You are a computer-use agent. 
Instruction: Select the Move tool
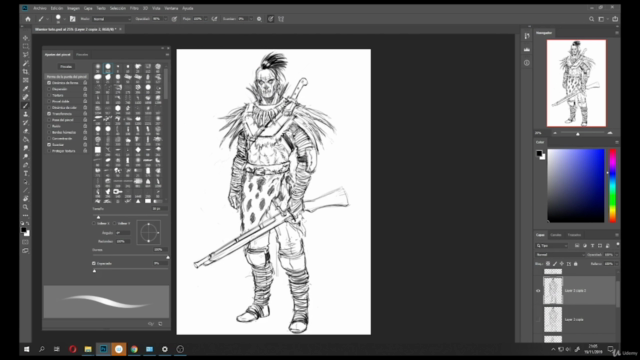25,38
